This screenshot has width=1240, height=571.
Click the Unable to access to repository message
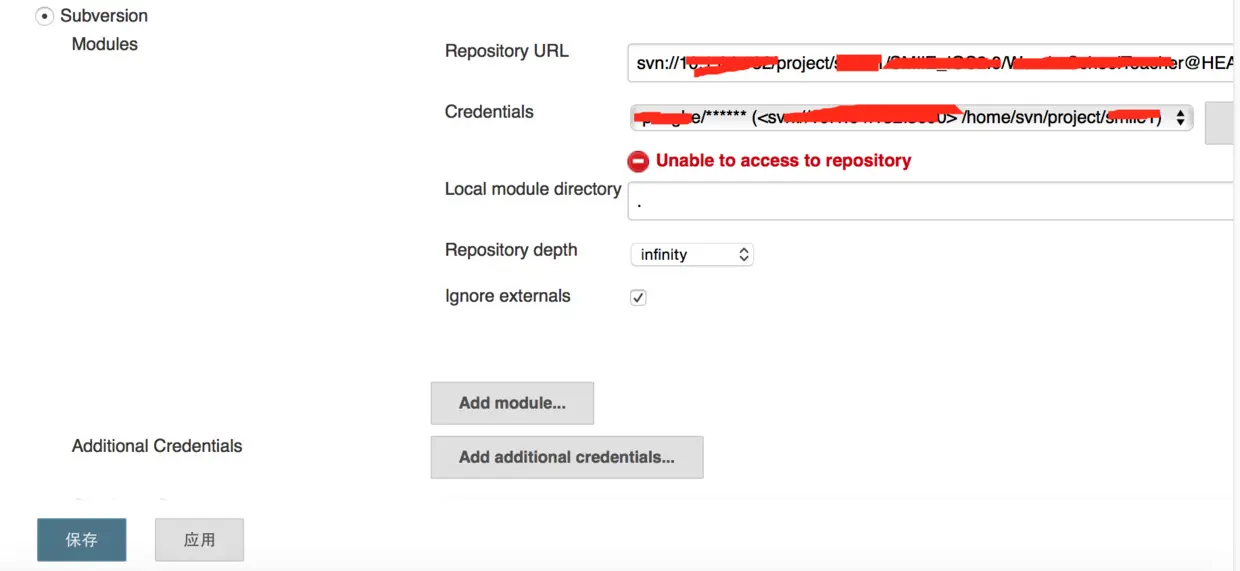(783, 161)
